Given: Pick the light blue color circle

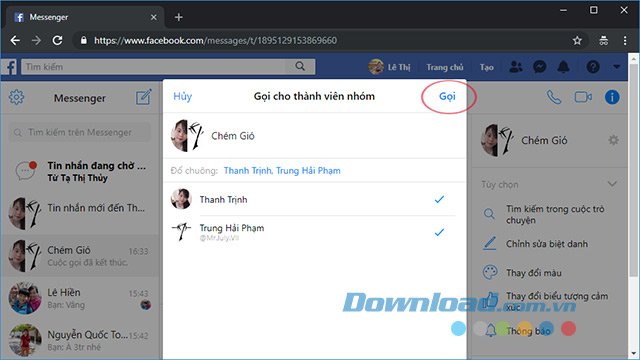Looking at the screenshot, I should pyautogui.click(x=458, y=329).
